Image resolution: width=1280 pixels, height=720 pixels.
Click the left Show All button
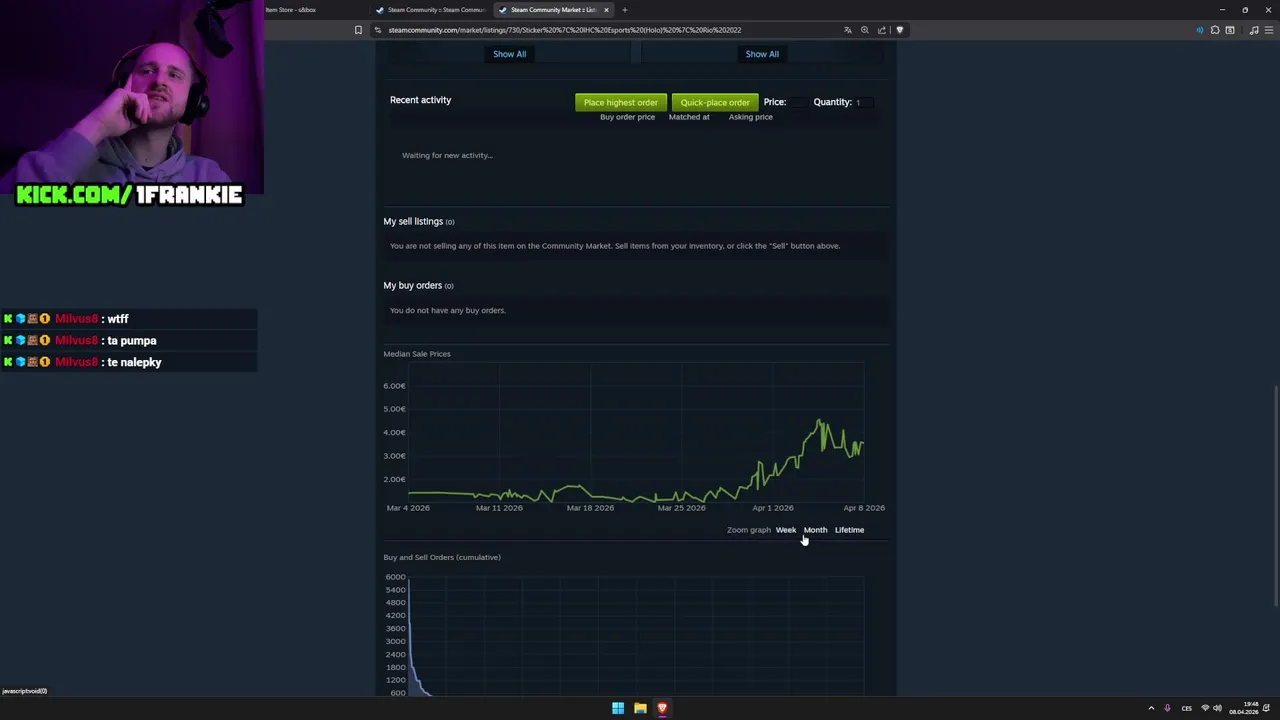click(x=509, y=54)
